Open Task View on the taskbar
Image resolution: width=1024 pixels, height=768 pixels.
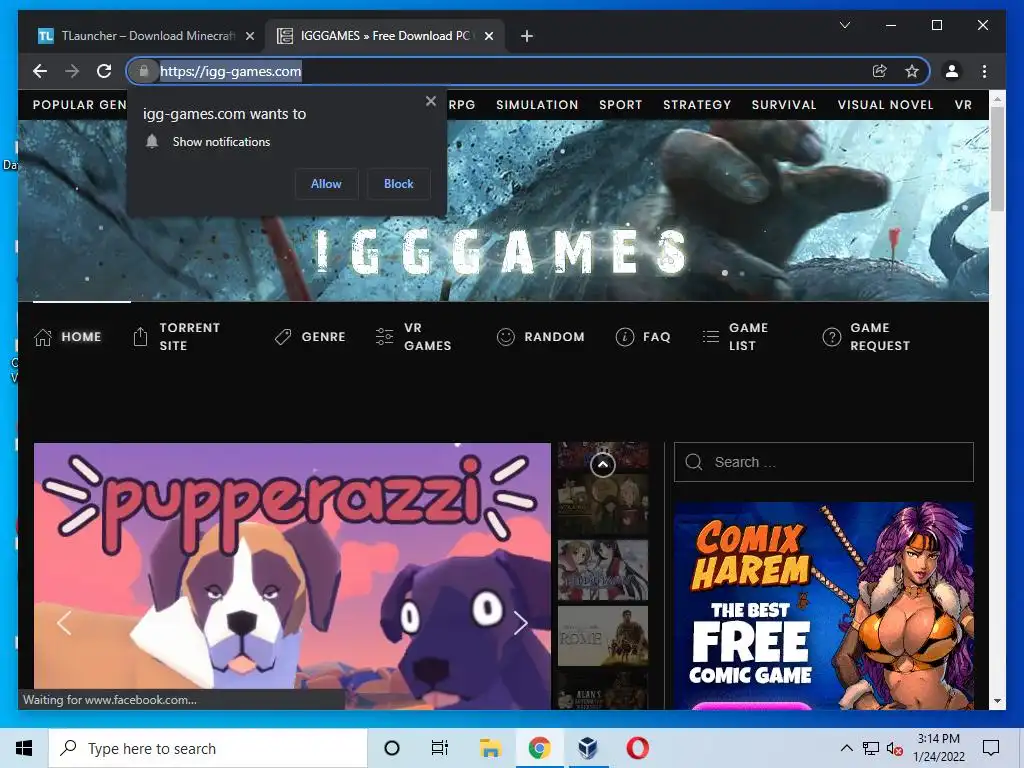coord(440,748)
